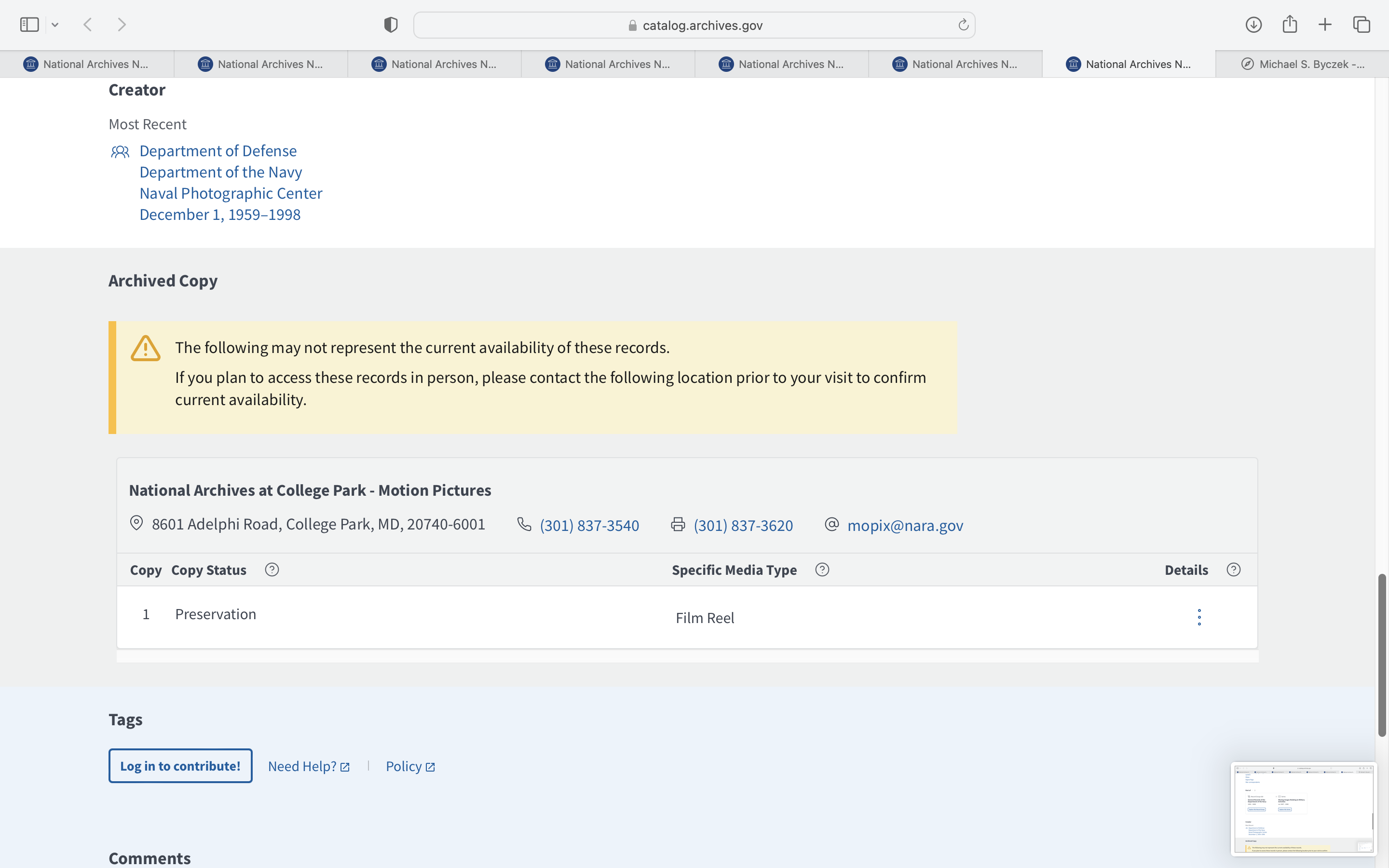Viewport: 1389px width, 868px height.
Task: Open the Department of Defense creator link
Action: [x=218, y=151]
